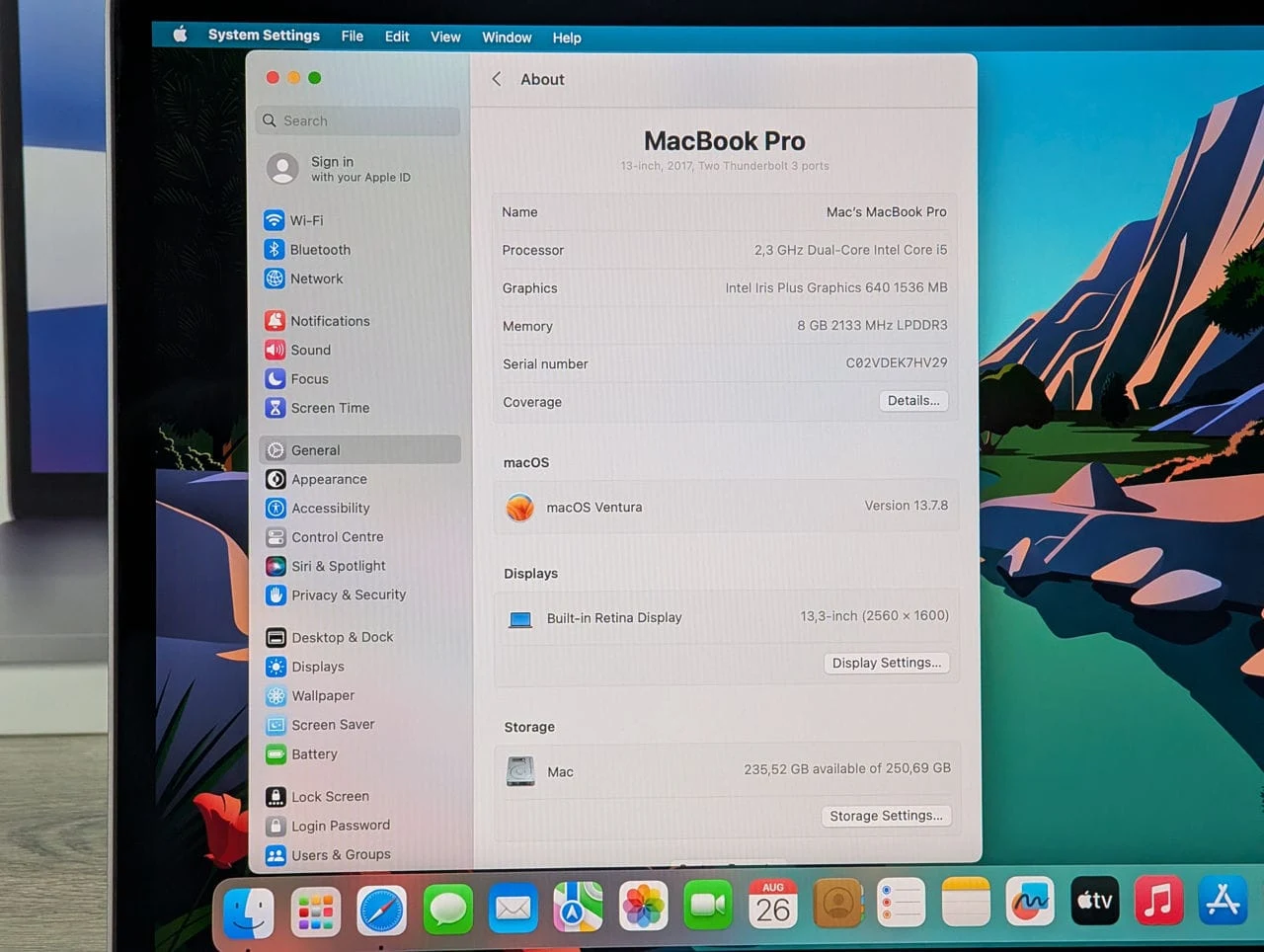Open Mail from the Dock
Image resolution: width=1264 pixels, height=952 pixels.
tap(513, 908)
